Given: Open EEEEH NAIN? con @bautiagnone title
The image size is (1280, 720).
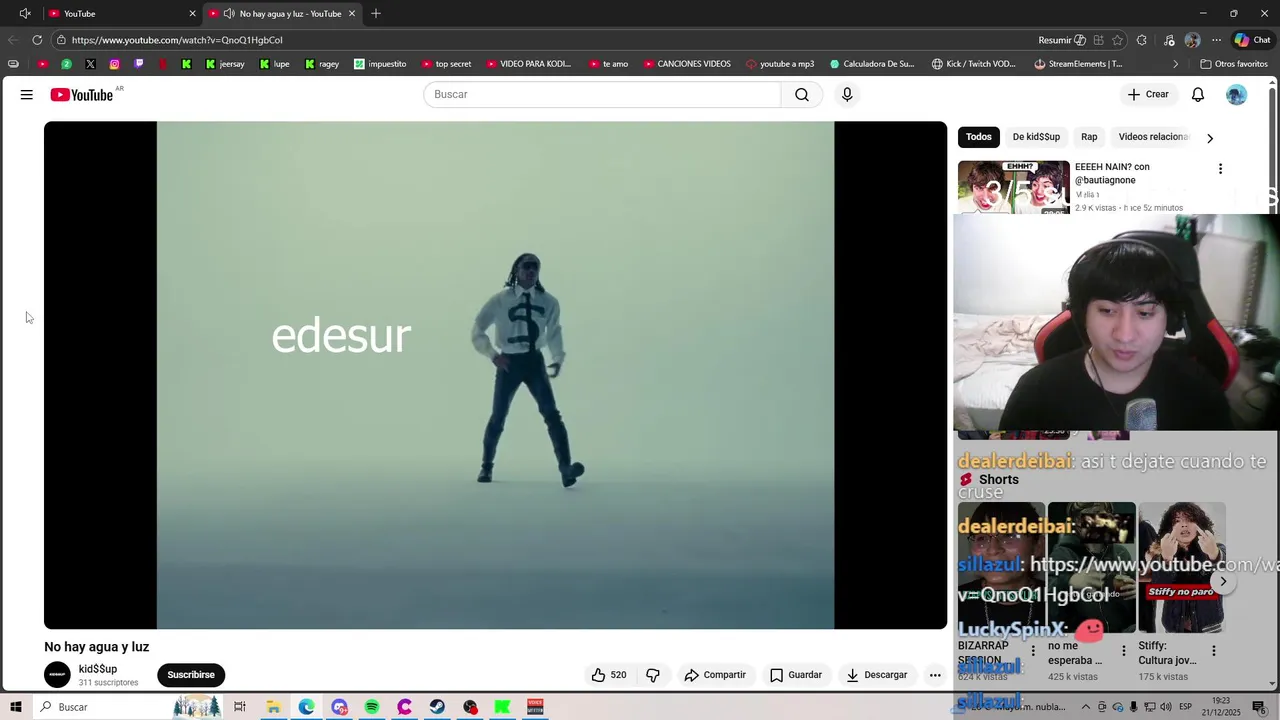Looking at the screenshot, I should coord(1112,173).
